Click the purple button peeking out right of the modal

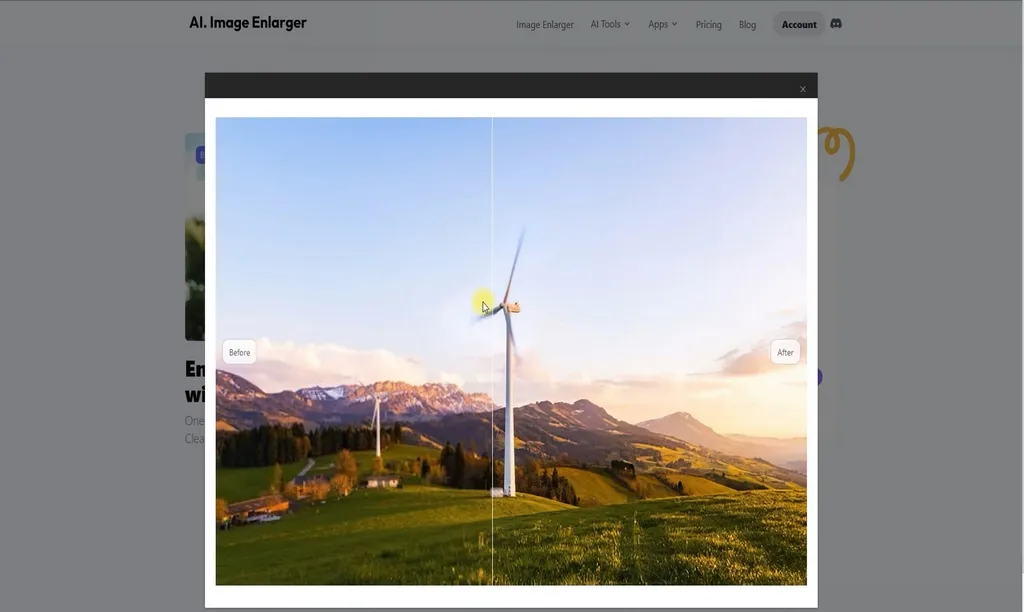[819, 377]
